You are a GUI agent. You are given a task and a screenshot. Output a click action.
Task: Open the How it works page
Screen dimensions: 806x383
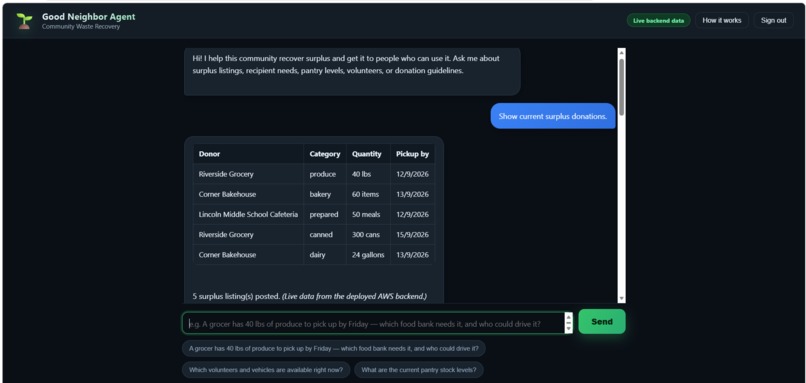click(x=722, y=21)
